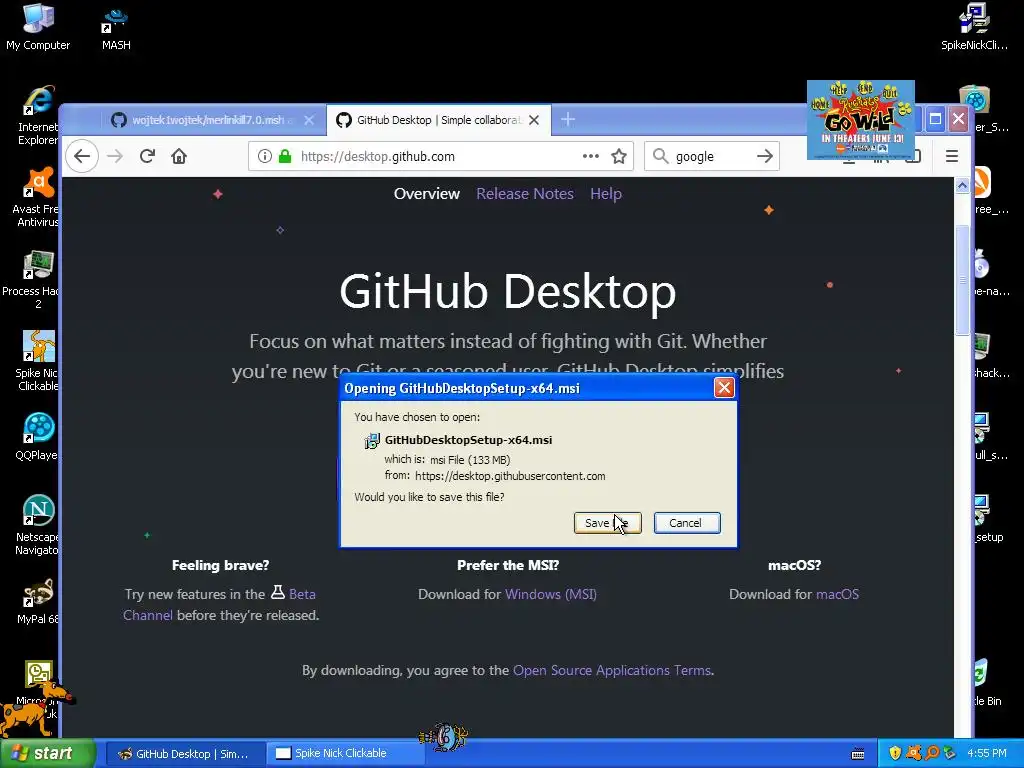Select the SpikeNickCli desktop icon at top right
The height and width of the screenshot is (768, 1024).
pos(974,27)
